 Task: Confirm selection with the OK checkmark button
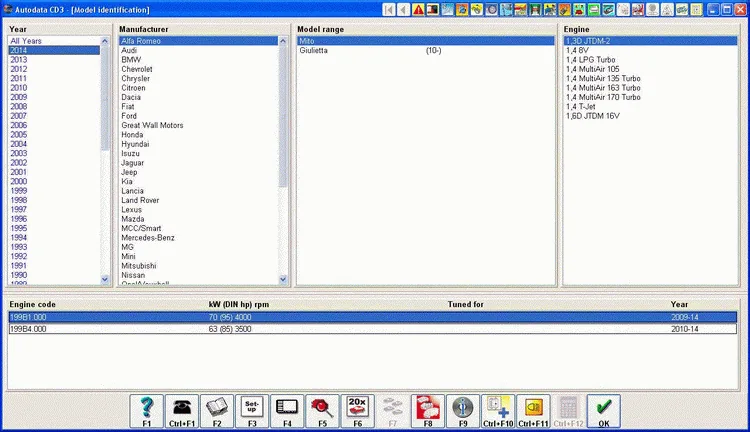[604, 411]
